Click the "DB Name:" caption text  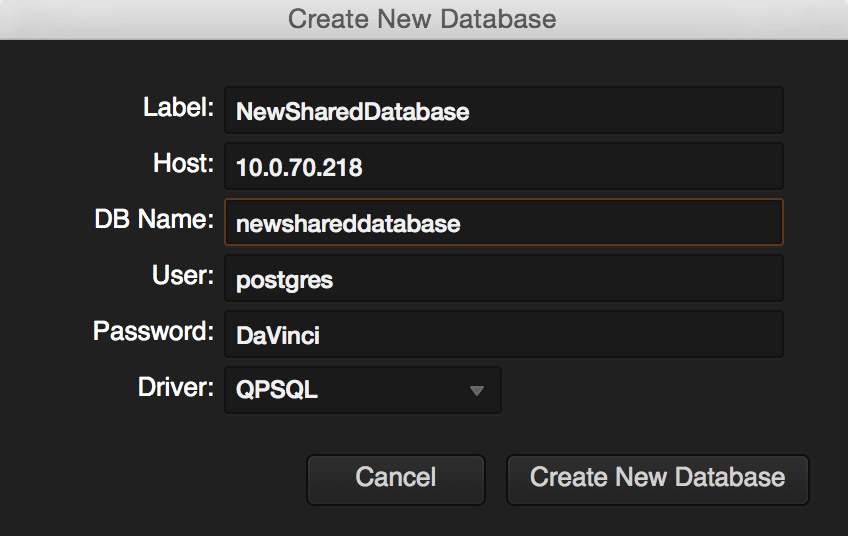tap(154, 219)
